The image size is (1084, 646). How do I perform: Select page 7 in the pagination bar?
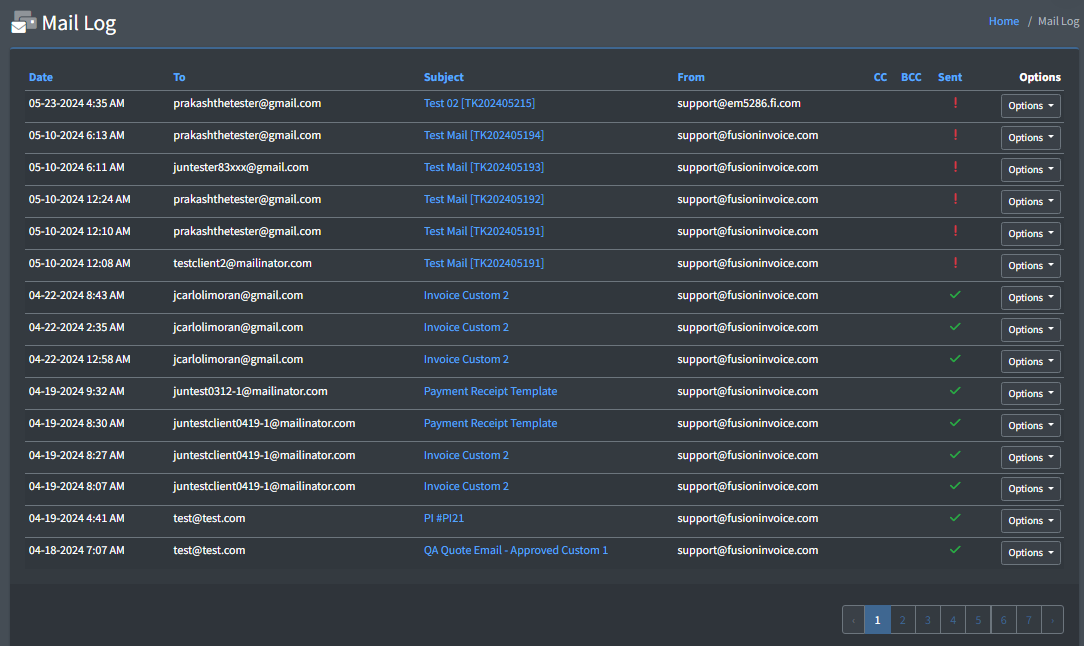click(x=1028, y=619)
